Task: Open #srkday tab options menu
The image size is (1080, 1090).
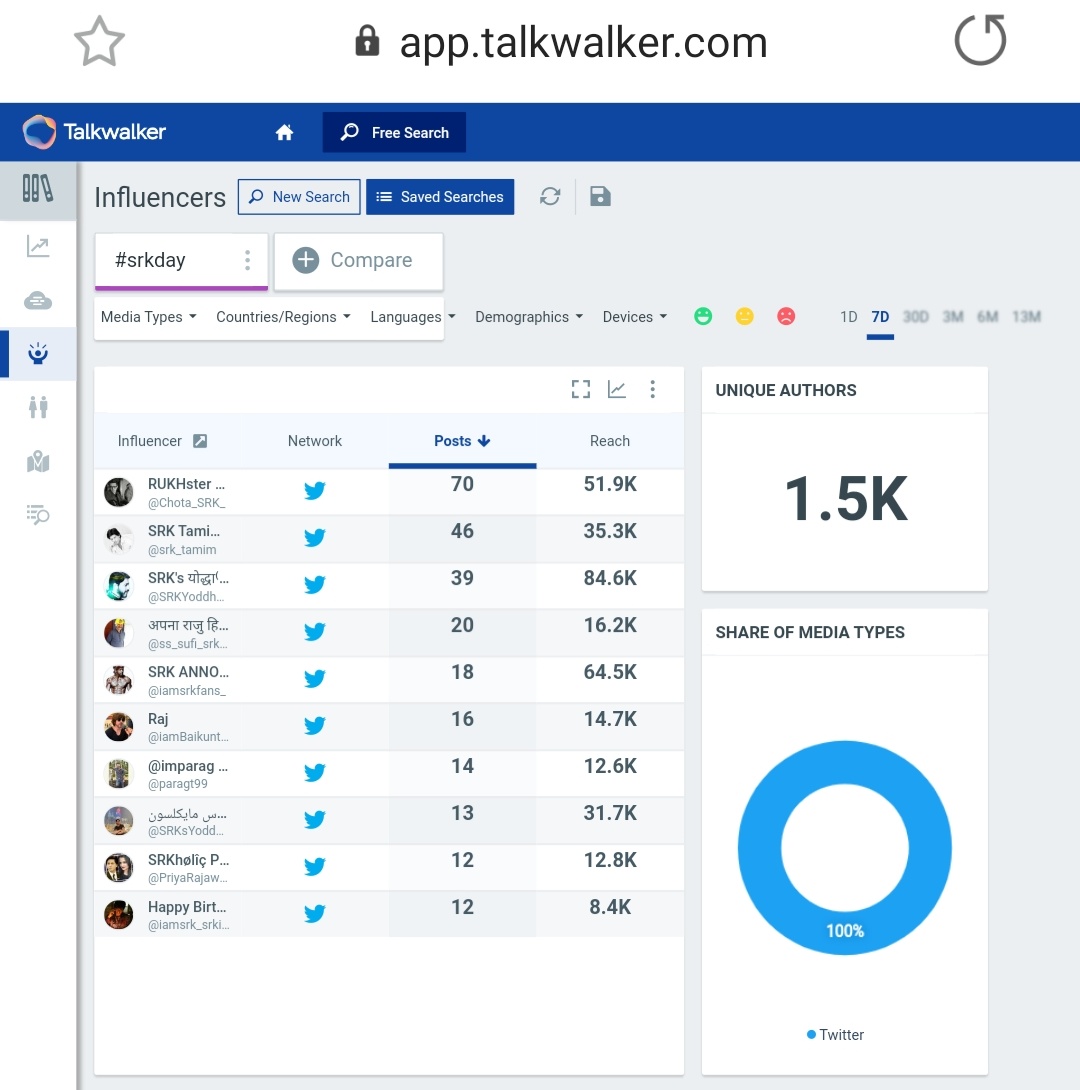Action: point(247,260)
